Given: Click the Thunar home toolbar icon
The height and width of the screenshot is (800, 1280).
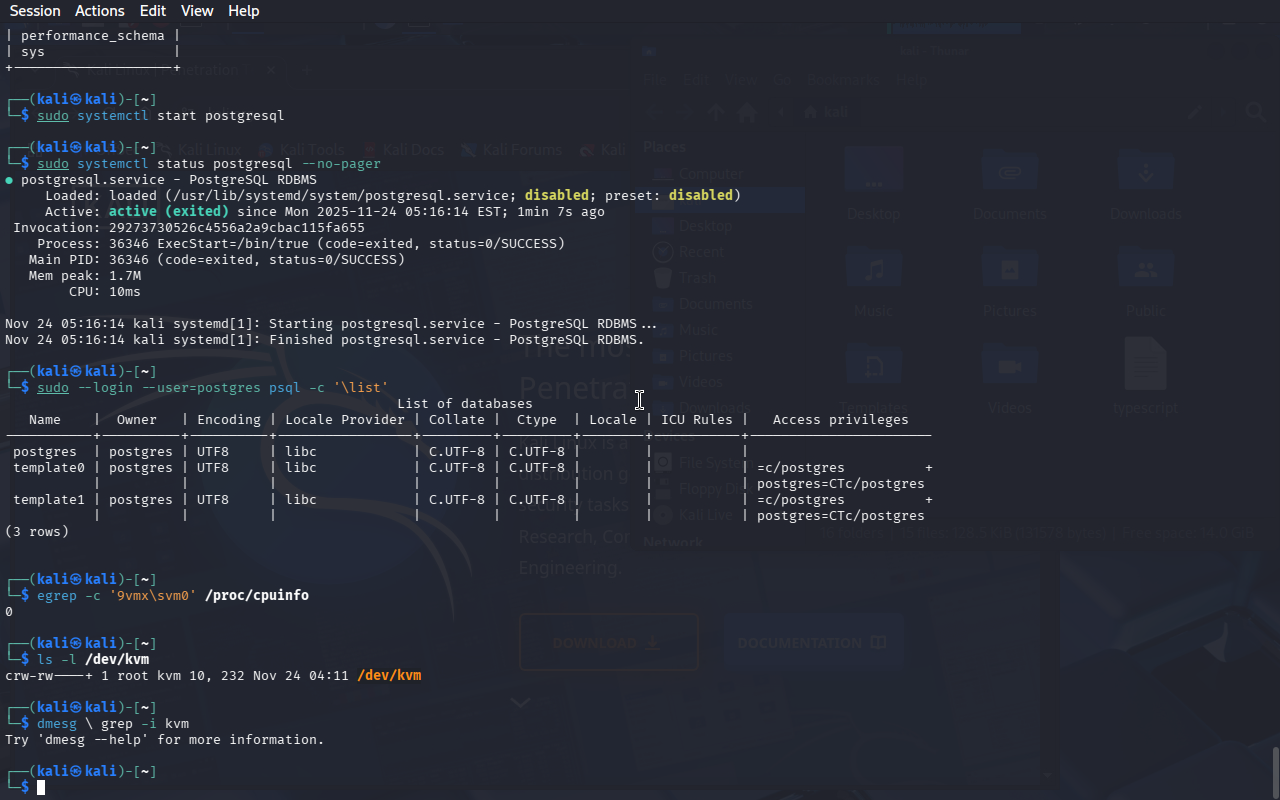Looking at the screenshot, I should pos(746,113).
